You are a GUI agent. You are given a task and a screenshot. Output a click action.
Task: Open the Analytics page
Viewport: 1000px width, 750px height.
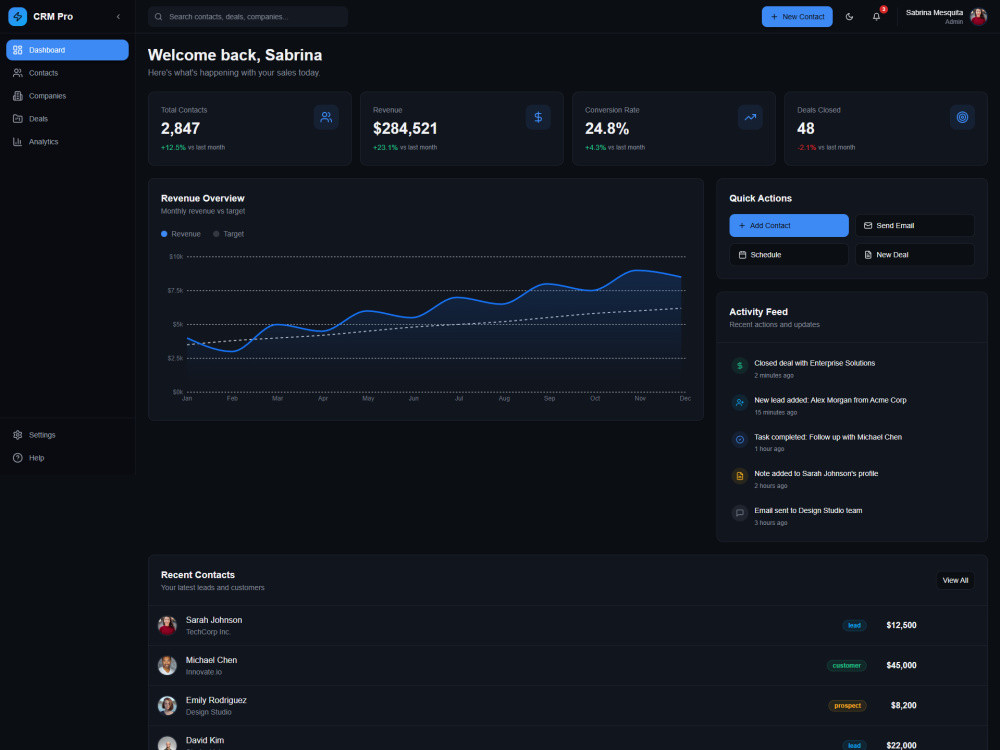tap(67, 142)
